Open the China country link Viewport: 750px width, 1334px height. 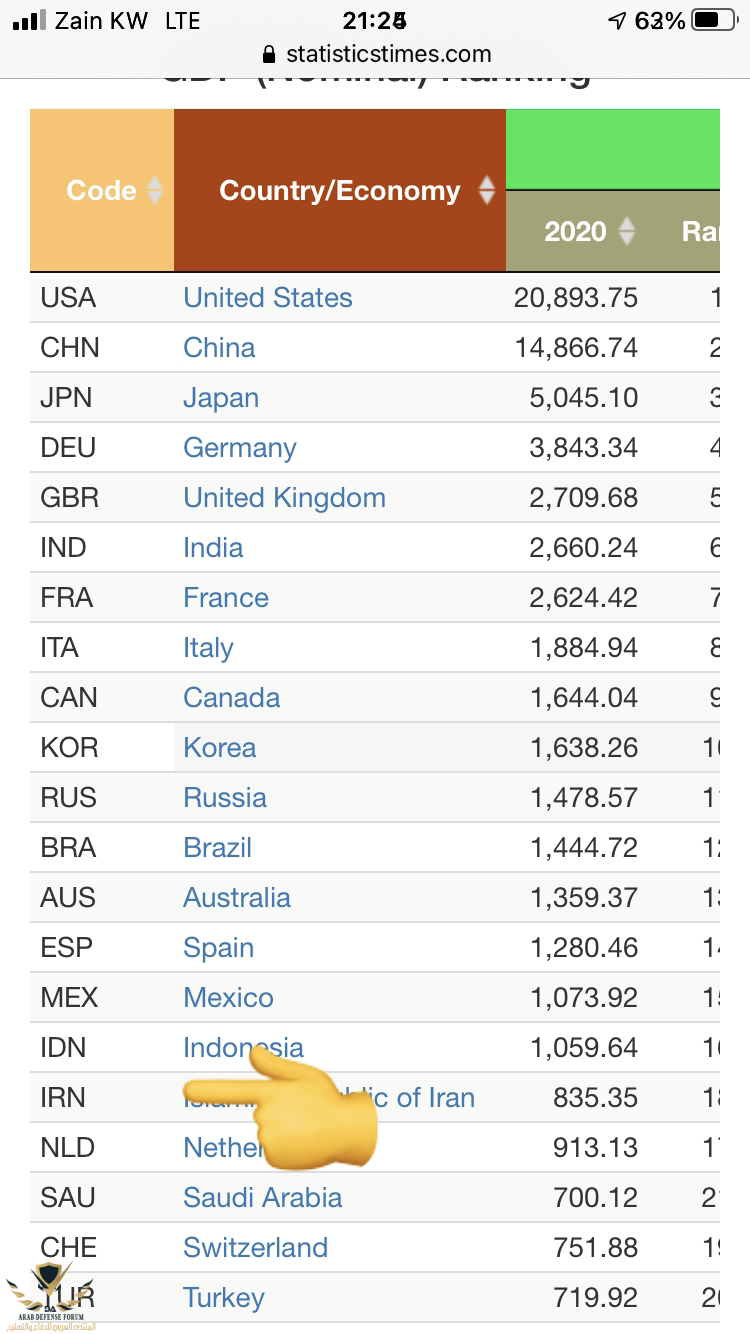click(x=219, y=348)
